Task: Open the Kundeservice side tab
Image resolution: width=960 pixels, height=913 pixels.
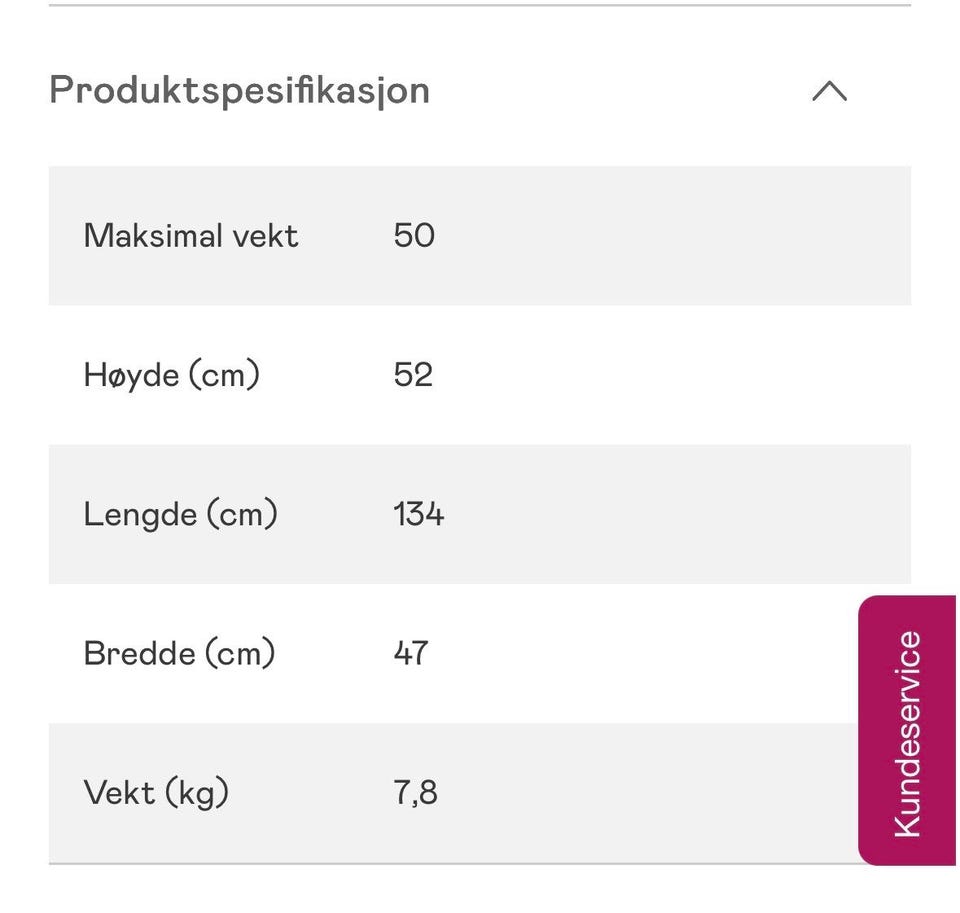Action: coord(907,731)
